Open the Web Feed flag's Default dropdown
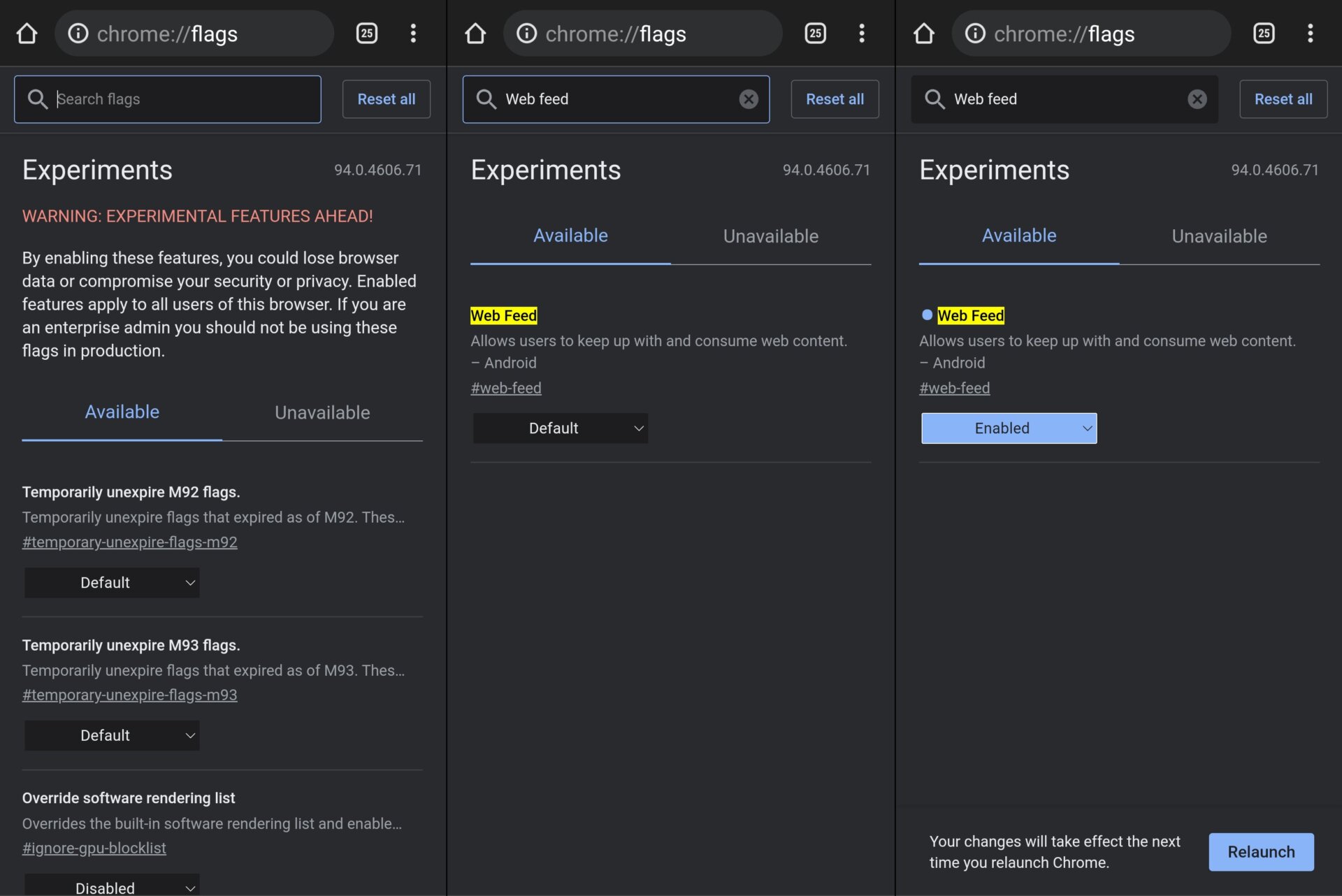 pos(559,428)
